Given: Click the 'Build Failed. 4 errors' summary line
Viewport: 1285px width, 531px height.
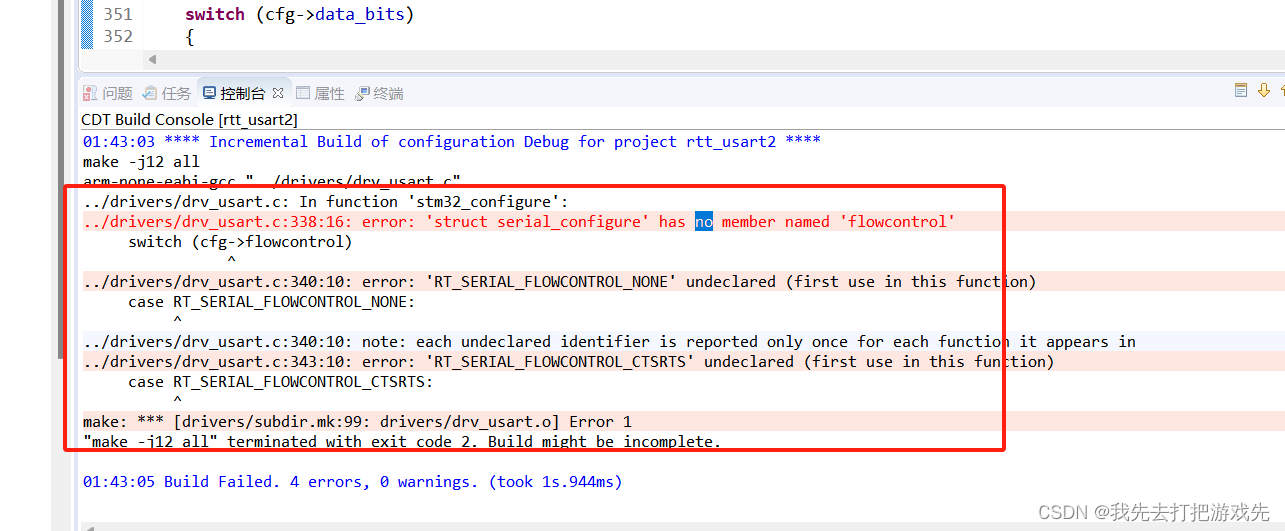Looking at the screenshot, I should point(352,481).
